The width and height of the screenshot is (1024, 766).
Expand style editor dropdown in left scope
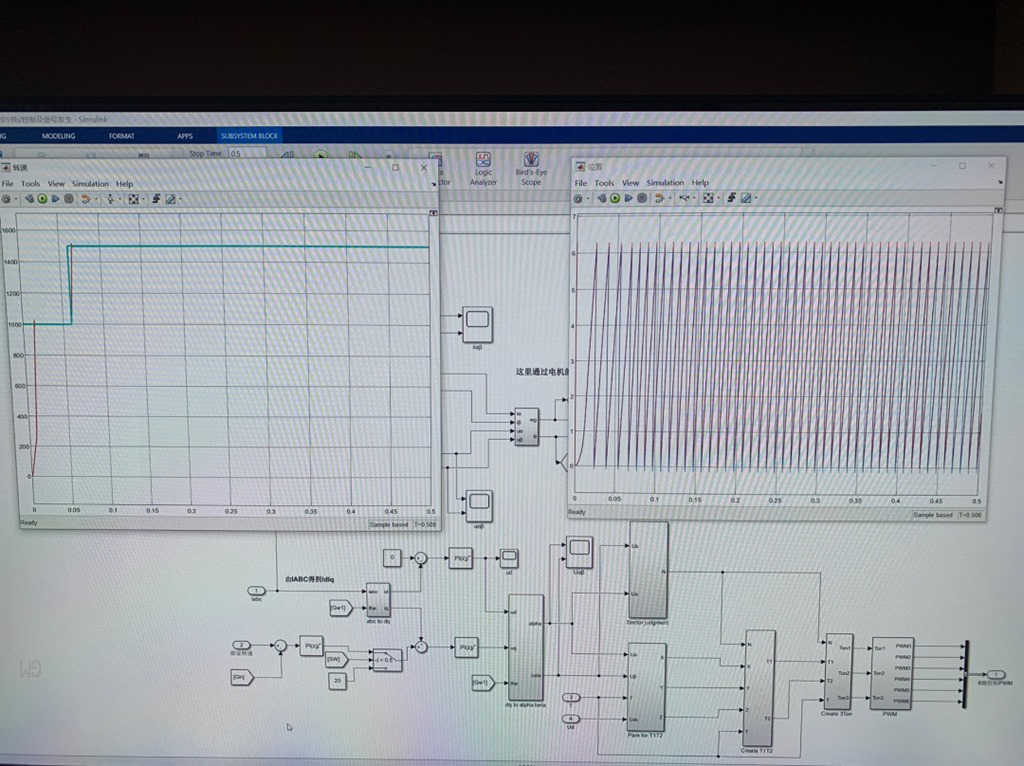coord(180,199)
